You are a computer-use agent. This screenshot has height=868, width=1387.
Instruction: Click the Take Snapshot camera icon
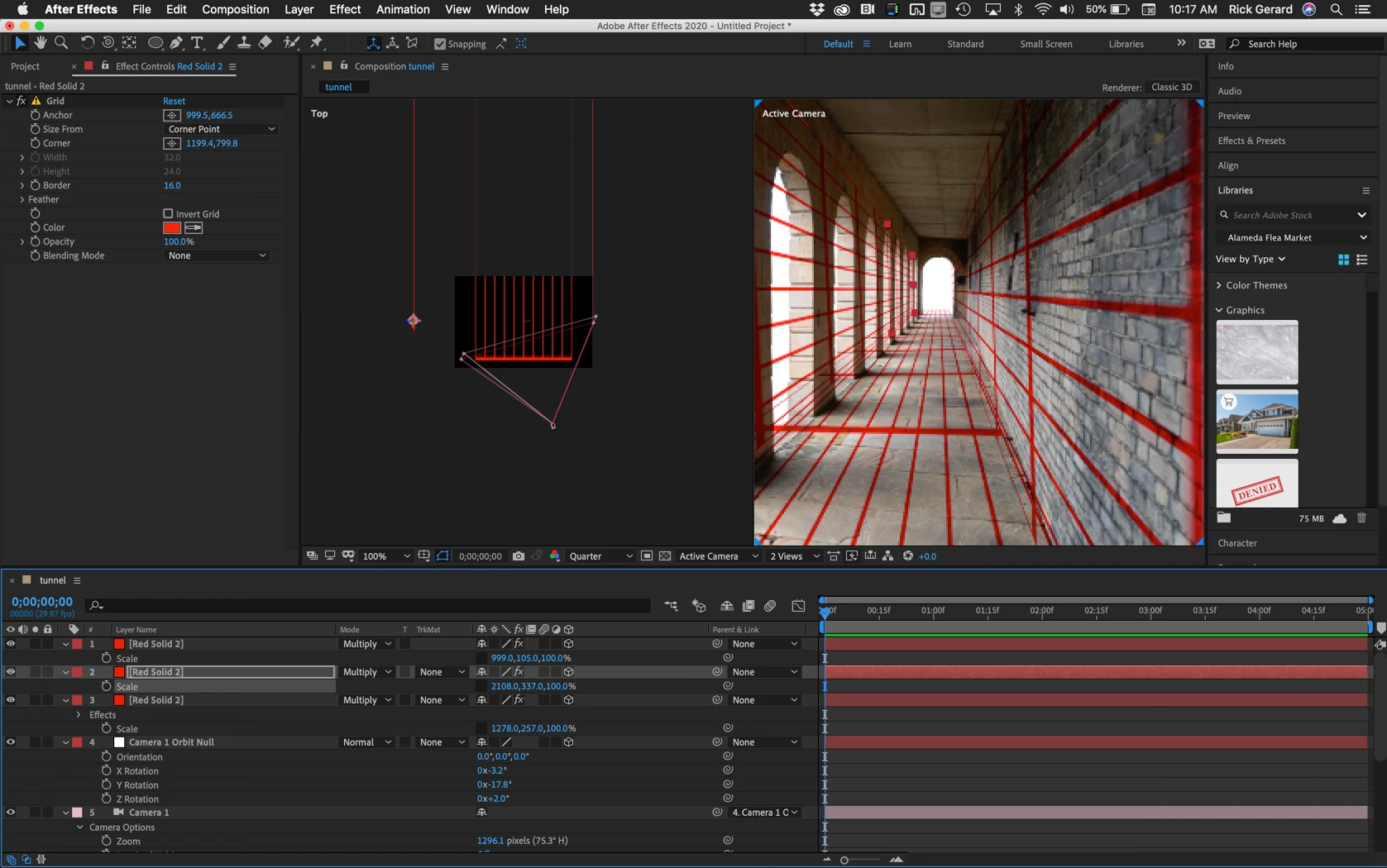pos(519,556)
